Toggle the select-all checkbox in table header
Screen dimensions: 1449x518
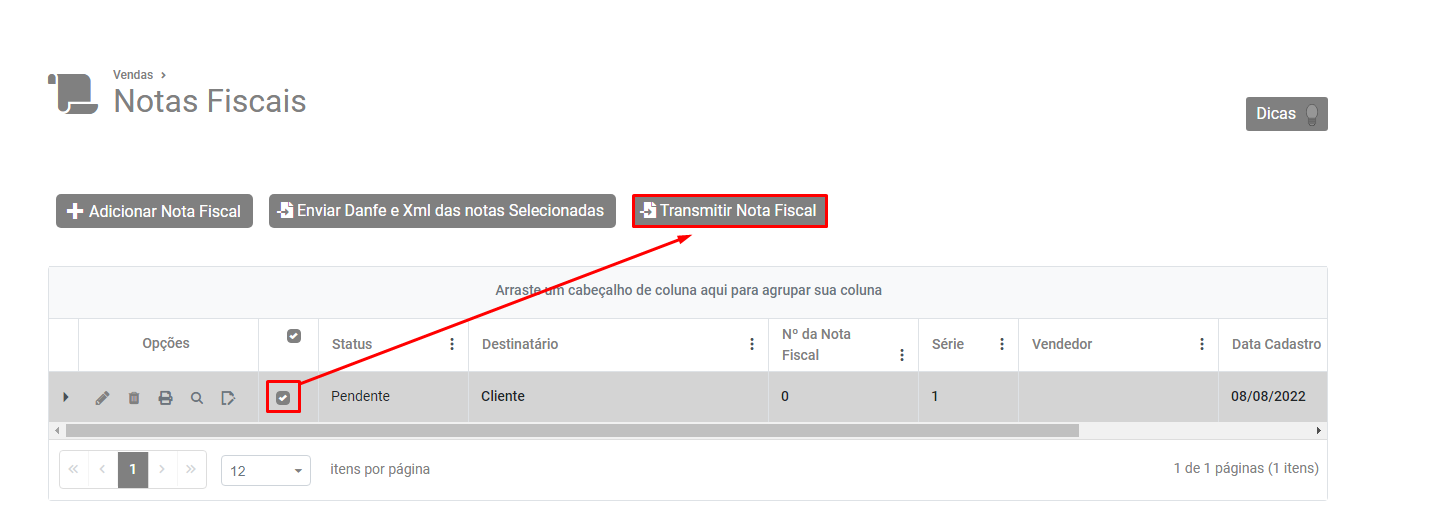[294, 336]
